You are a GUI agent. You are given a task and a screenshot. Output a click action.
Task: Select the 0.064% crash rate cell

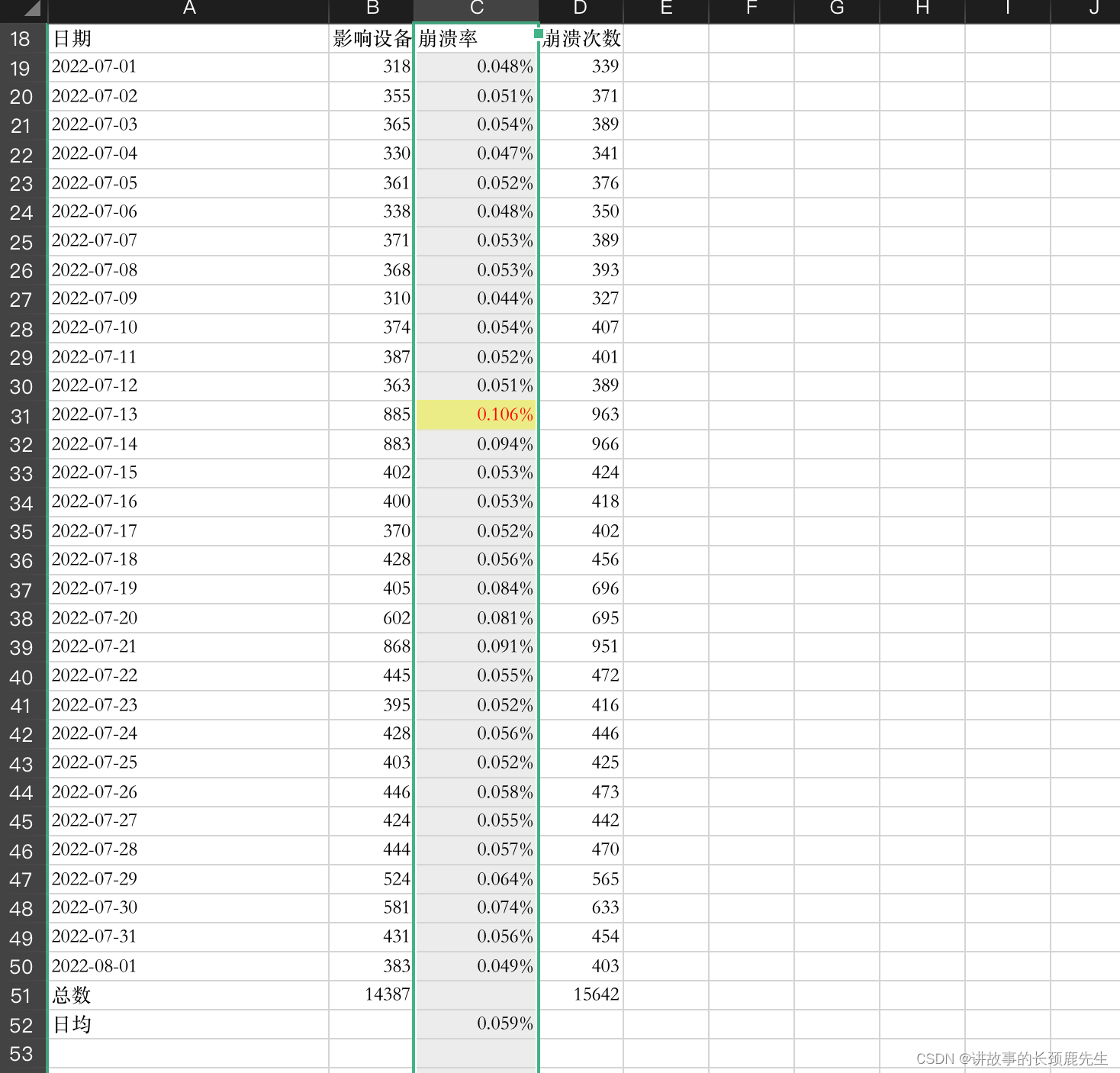pos(476,879)
